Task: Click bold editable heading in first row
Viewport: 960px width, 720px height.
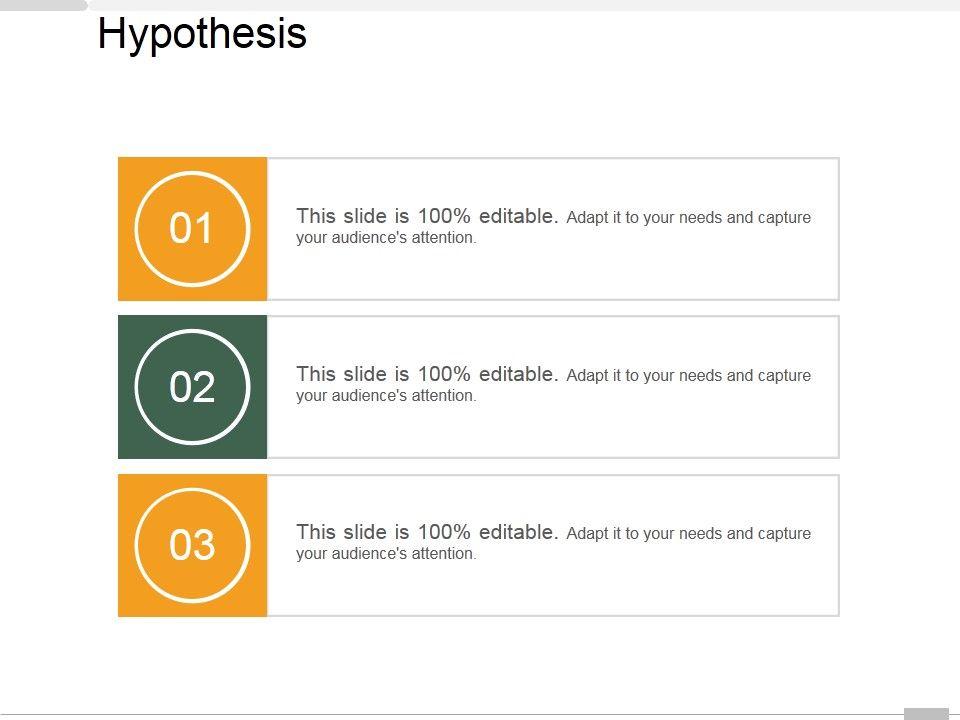Action: click(427, 216)
